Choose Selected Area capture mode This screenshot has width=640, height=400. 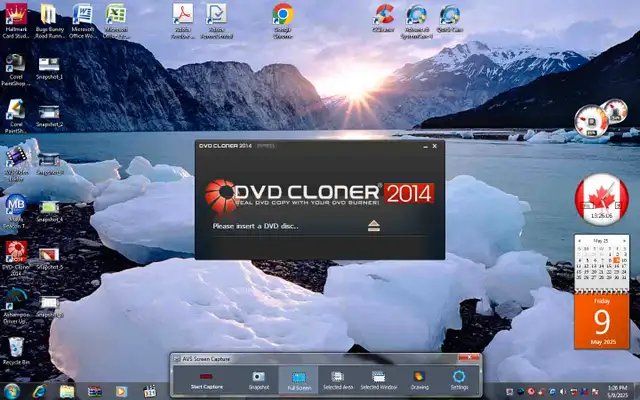[x=338, y=380]
